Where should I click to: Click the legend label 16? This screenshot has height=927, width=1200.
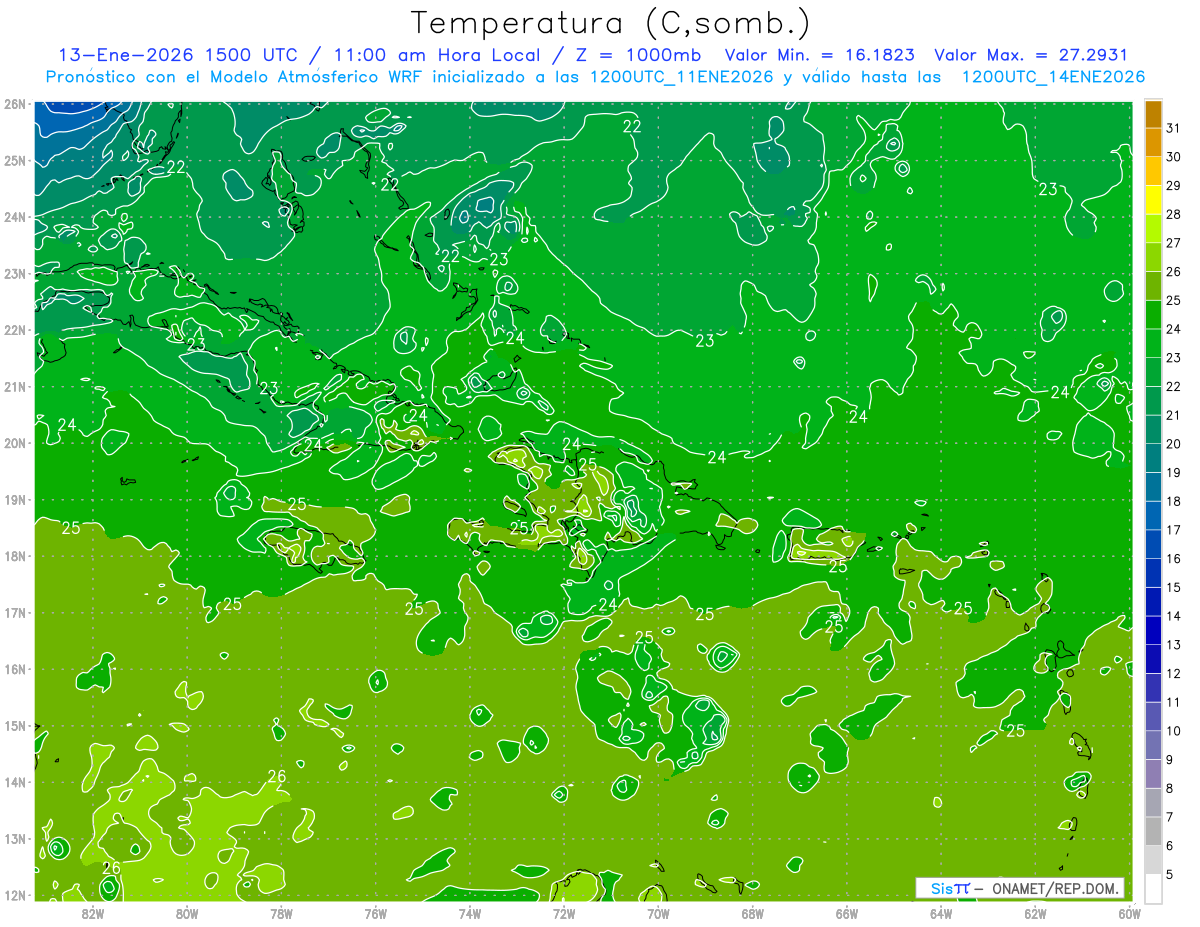[1174, 559]
